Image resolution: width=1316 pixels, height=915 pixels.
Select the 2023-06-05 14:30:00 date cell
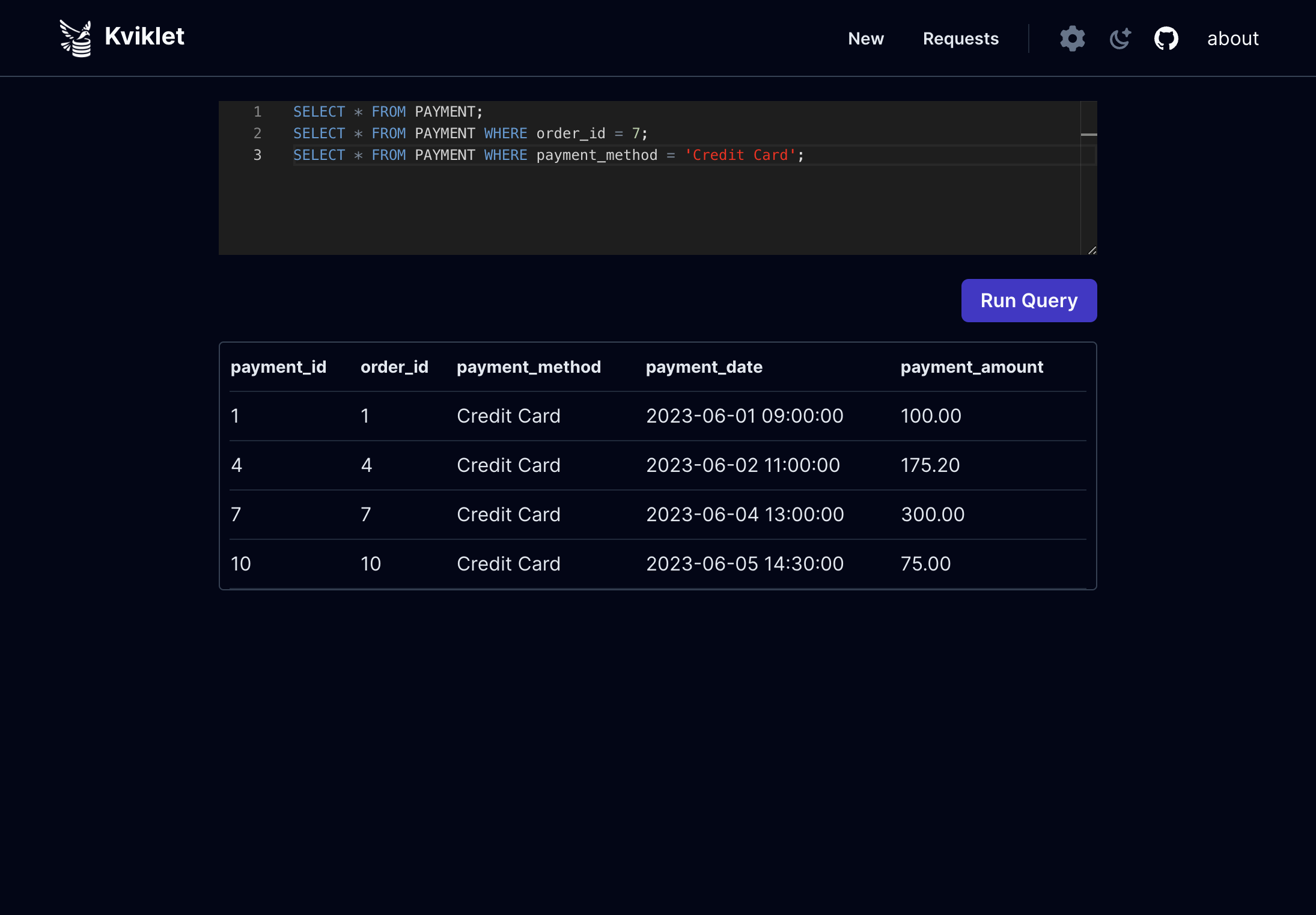coord(745,564)
